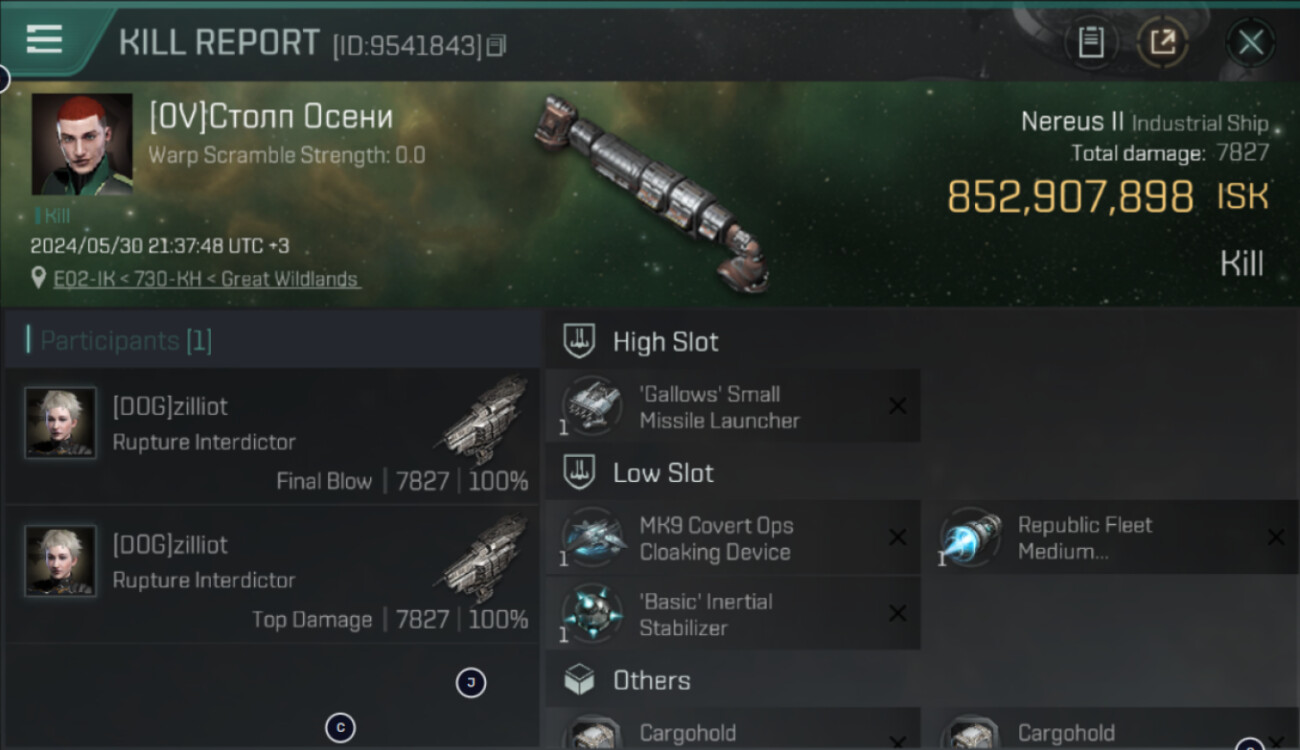This screenshot has width=1300, height=750.
Task: Click the share kill report icon
Action: [1162, 43]
